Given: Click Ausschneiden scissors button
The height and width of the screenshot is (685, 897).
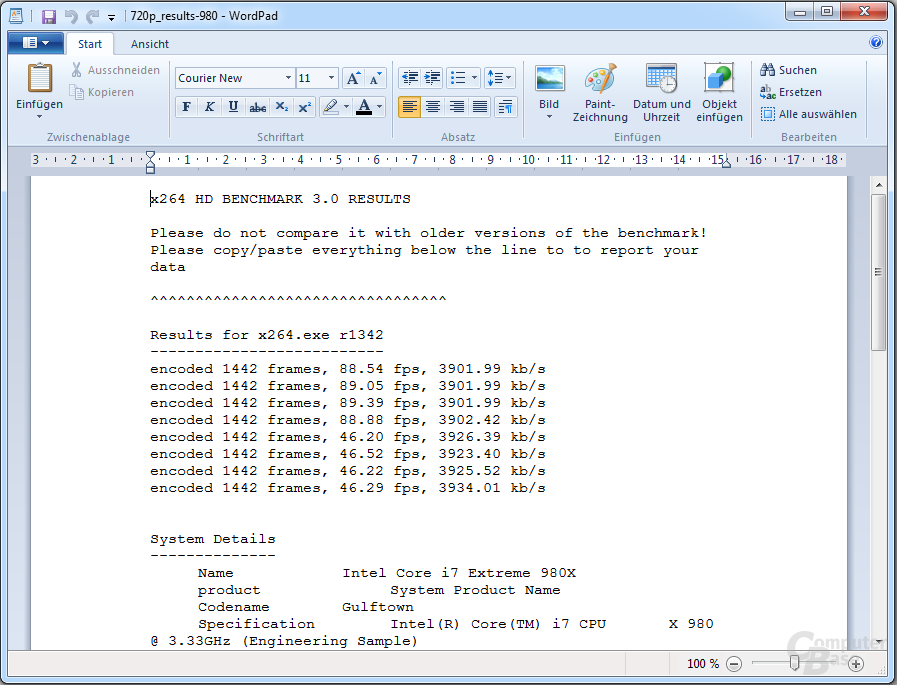Looking at the screenshot, I should (115, 70).
